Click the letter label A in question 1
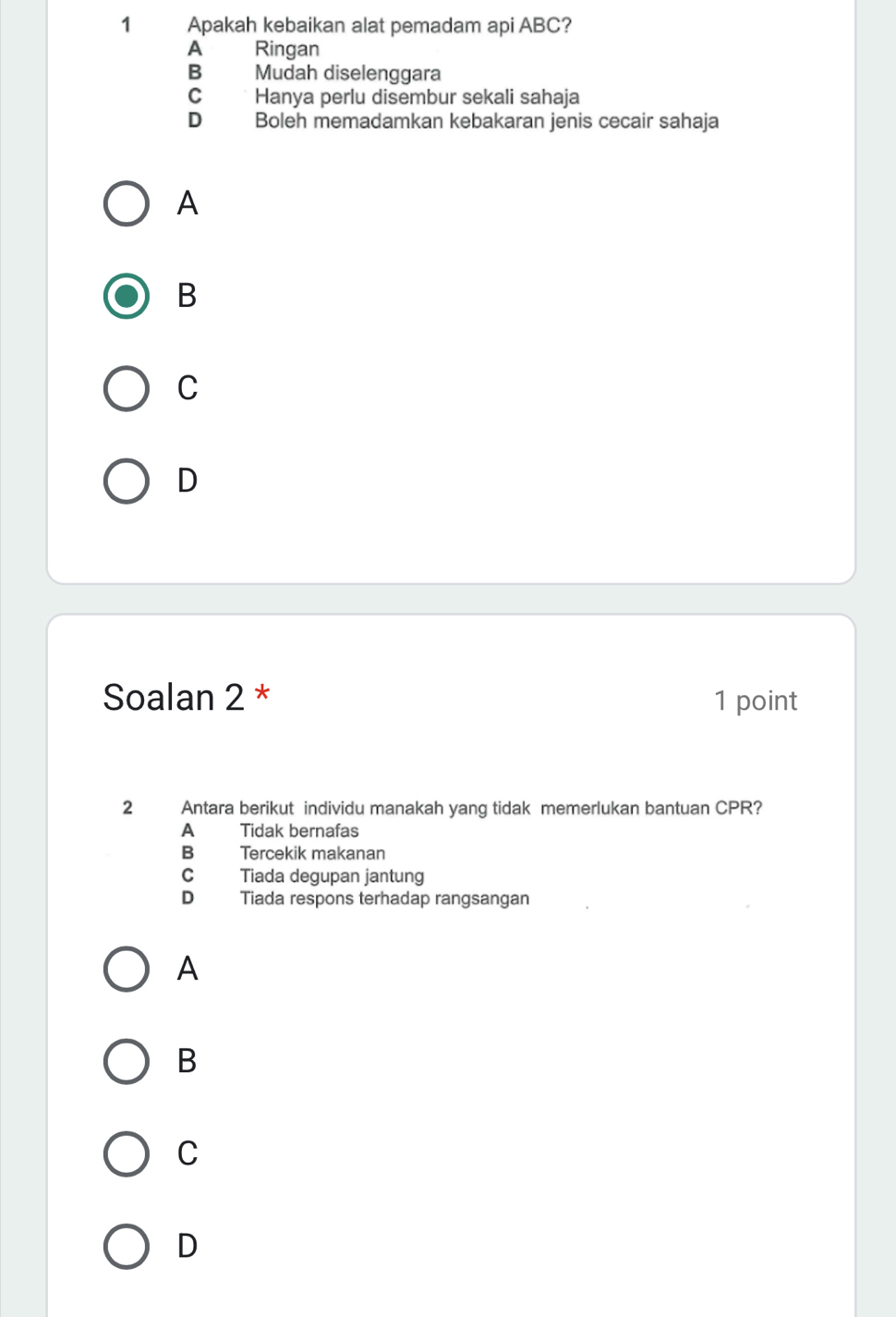Viewport: 896px width, 1317px height. [x=188, y=203]
